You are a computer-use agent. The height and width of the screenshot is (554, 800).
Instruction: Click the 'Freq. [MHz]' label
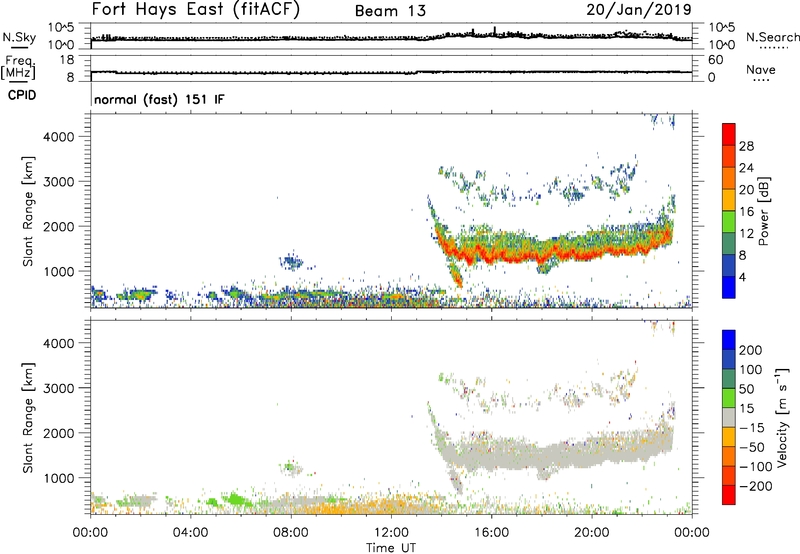coord(18,67)
